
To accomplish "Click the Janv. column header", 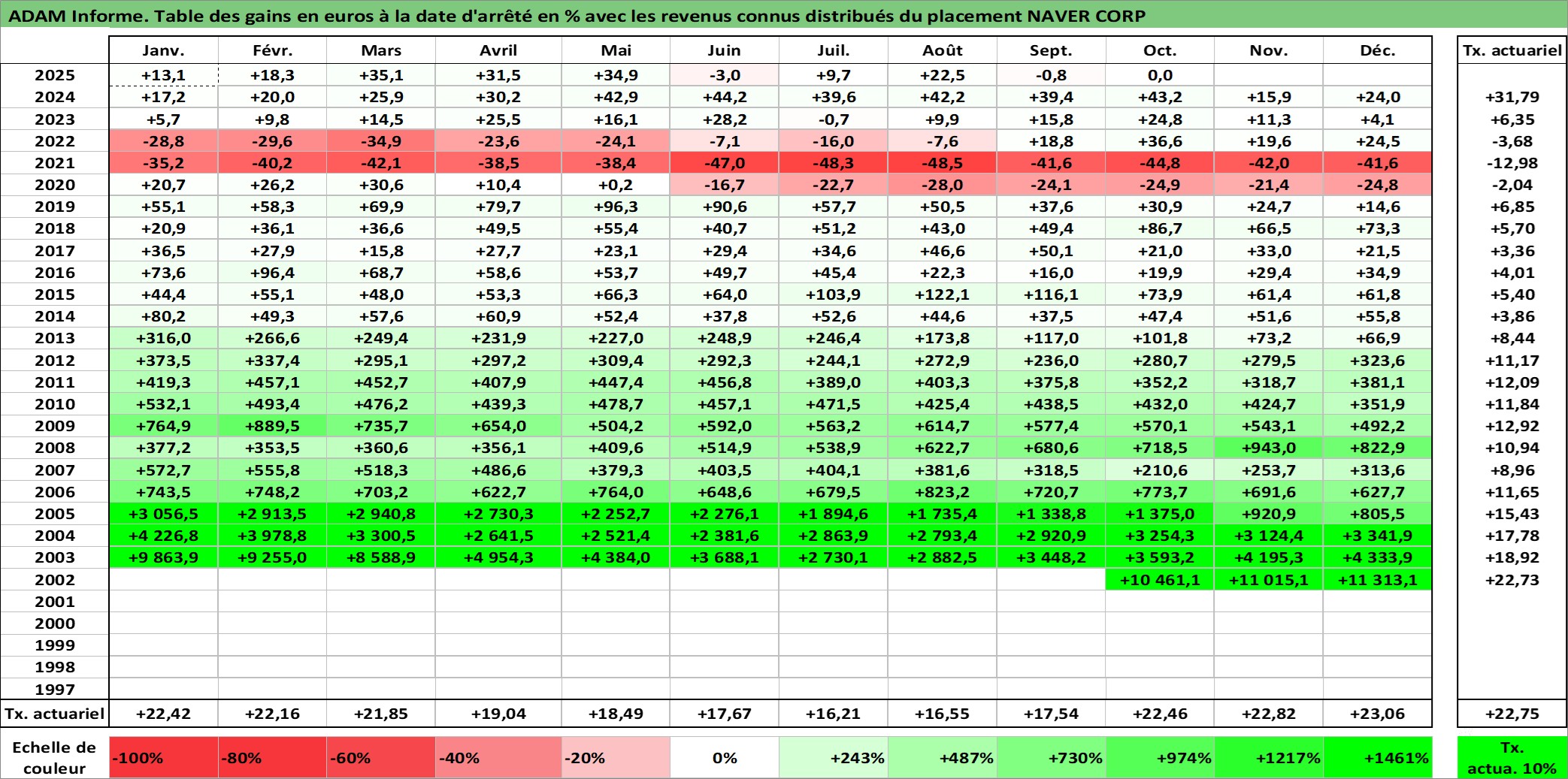I will [163, 50].
